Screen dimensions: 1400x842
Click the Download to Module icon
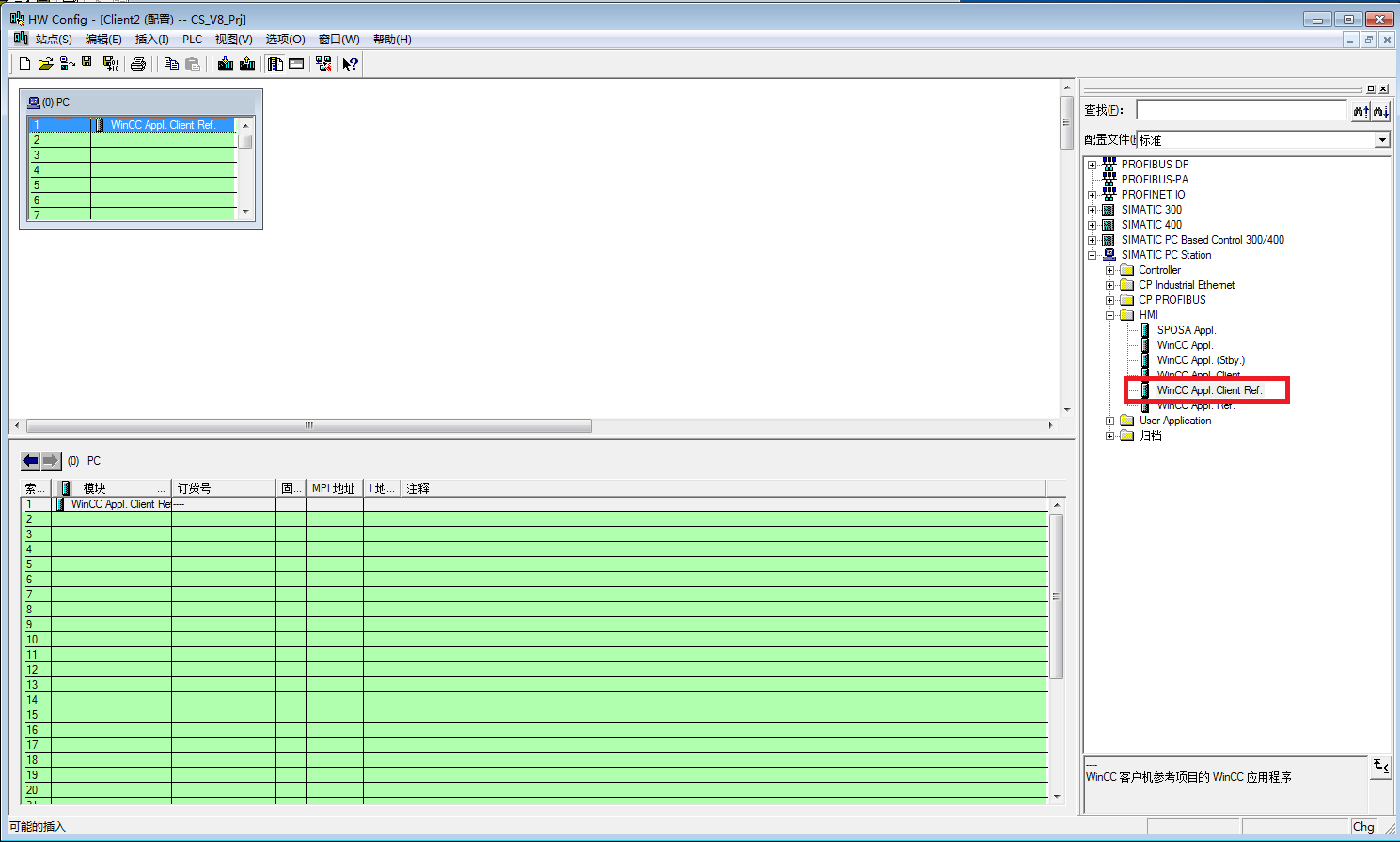[226, 64]
